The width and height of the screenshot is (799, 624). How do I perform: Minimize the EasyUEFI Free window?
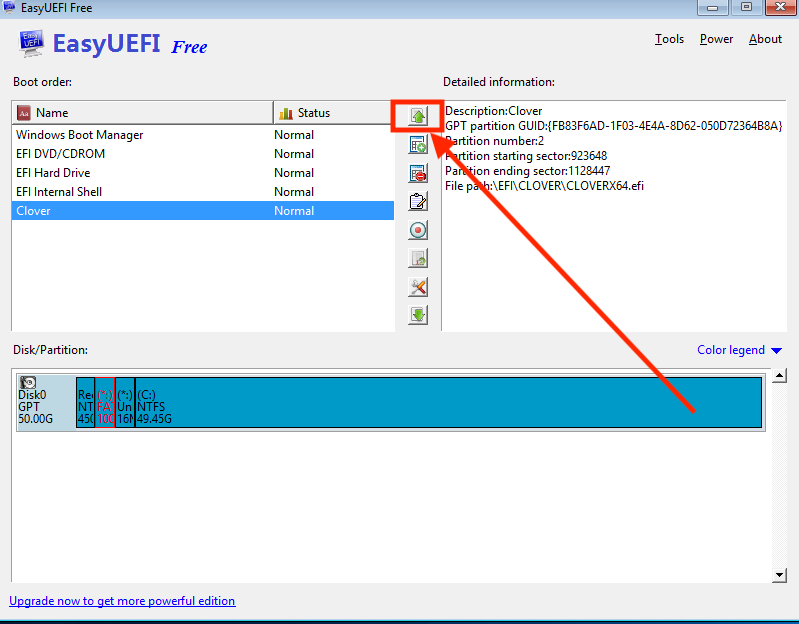point(712,7)
